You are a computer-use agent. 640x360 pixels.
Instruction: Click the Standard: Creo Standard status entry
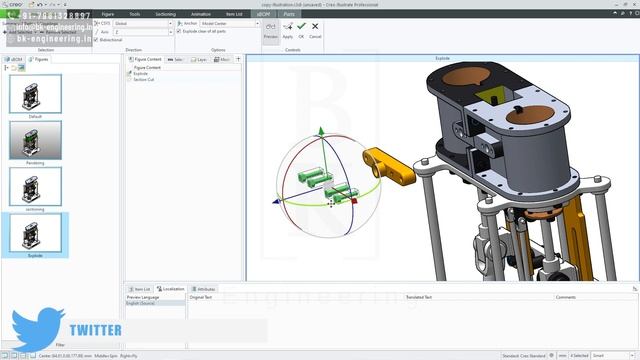point(524,356)
